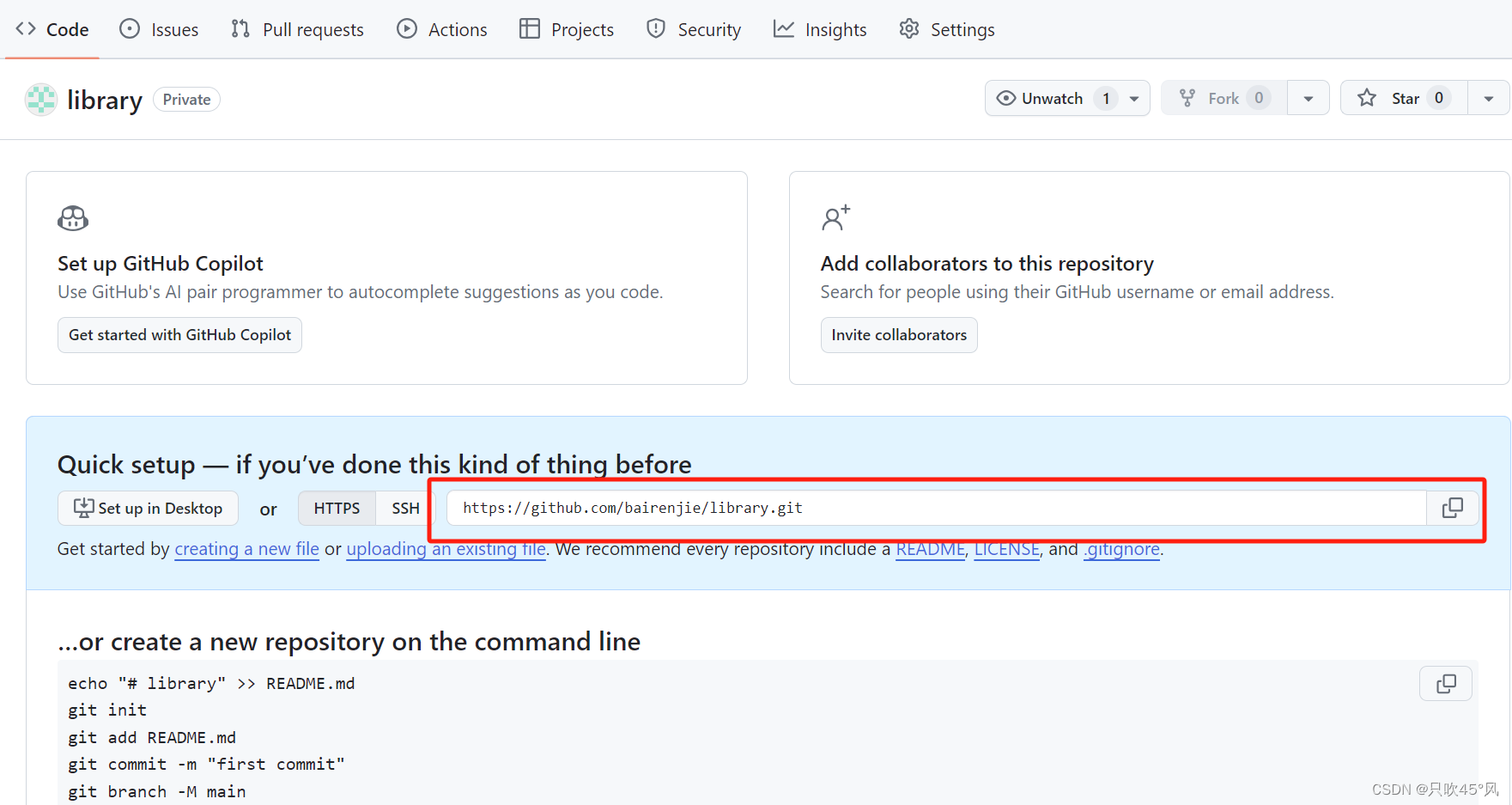Image resolution: width=1512 pixels, height=805 pixels.
Task: Click the library repository avatar icon
Action: [x=41, y=100]
